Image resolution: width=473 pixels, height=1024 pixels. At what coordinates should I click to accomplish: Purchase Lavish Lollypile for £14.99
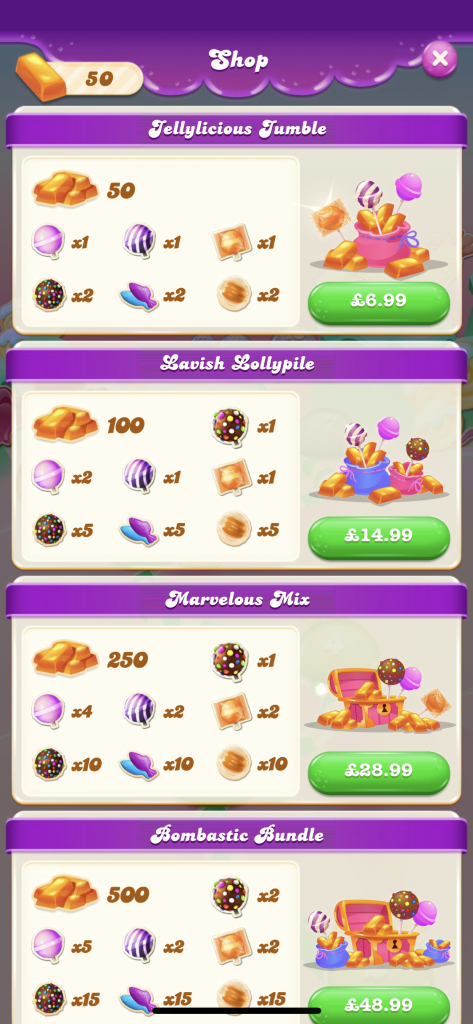(x=379, y=537)
